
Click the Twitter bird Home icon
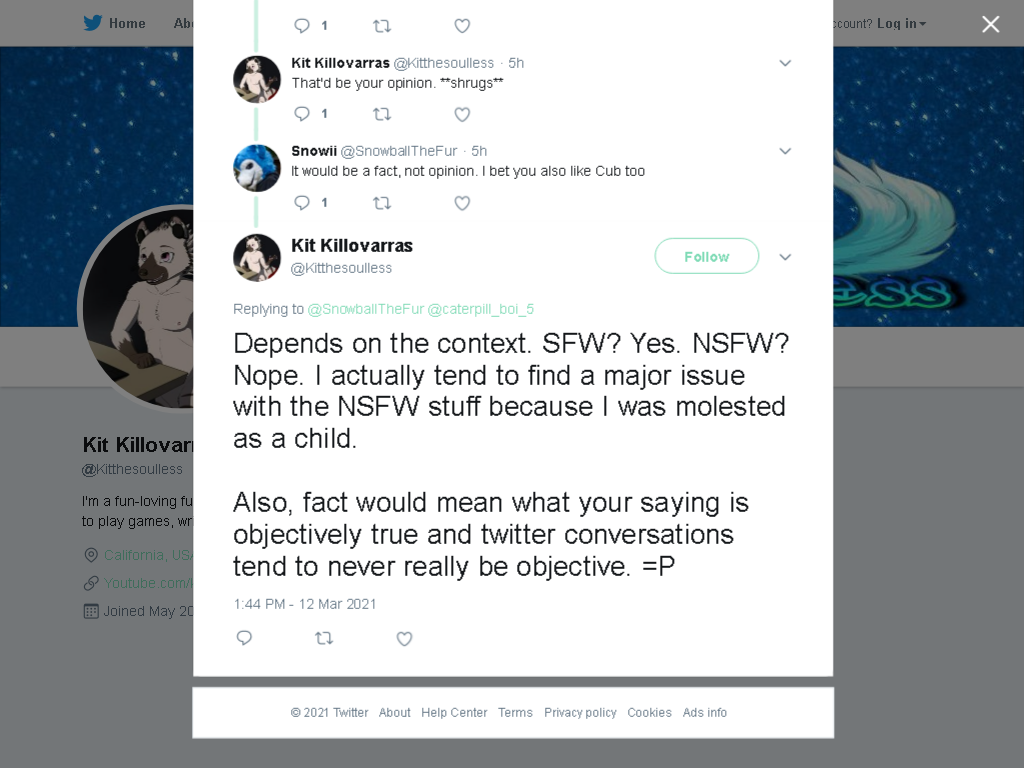point(93,23)
